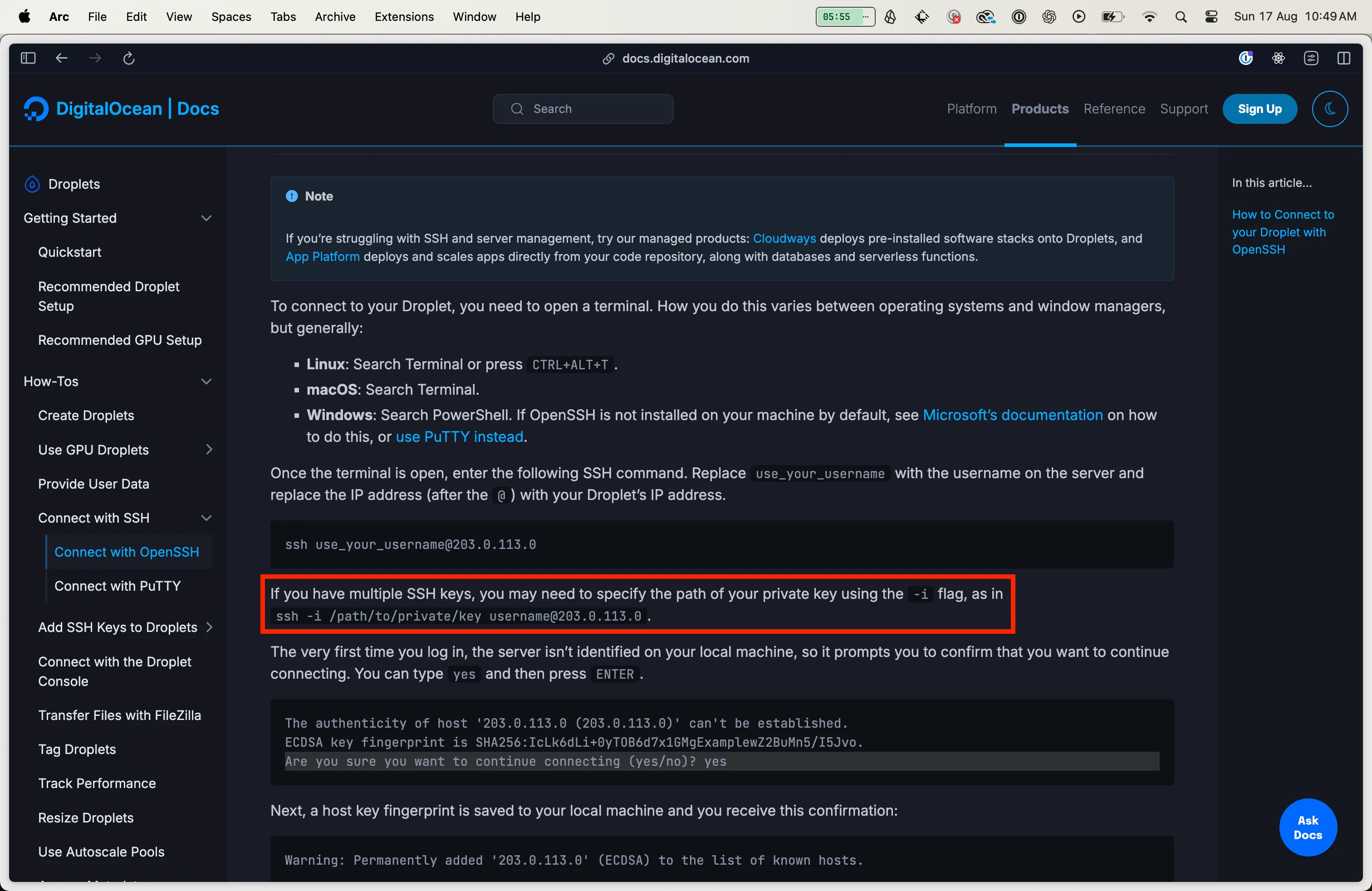This screenshot has width=1372, height=891.
Task: Click the green timer in the menu bar
Action: coord(838,17)
